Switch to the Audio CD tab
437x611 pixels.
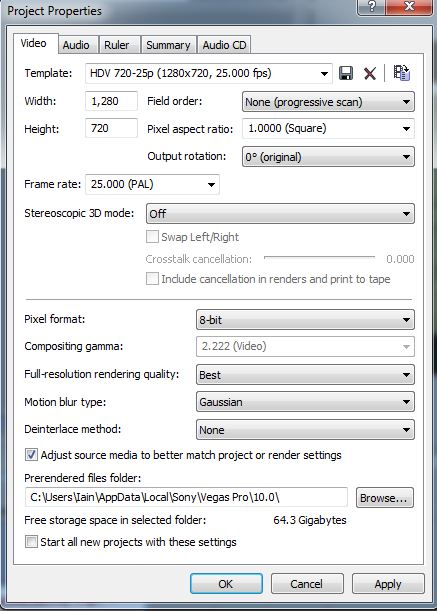pyautogui.click(x=224, y=45)
